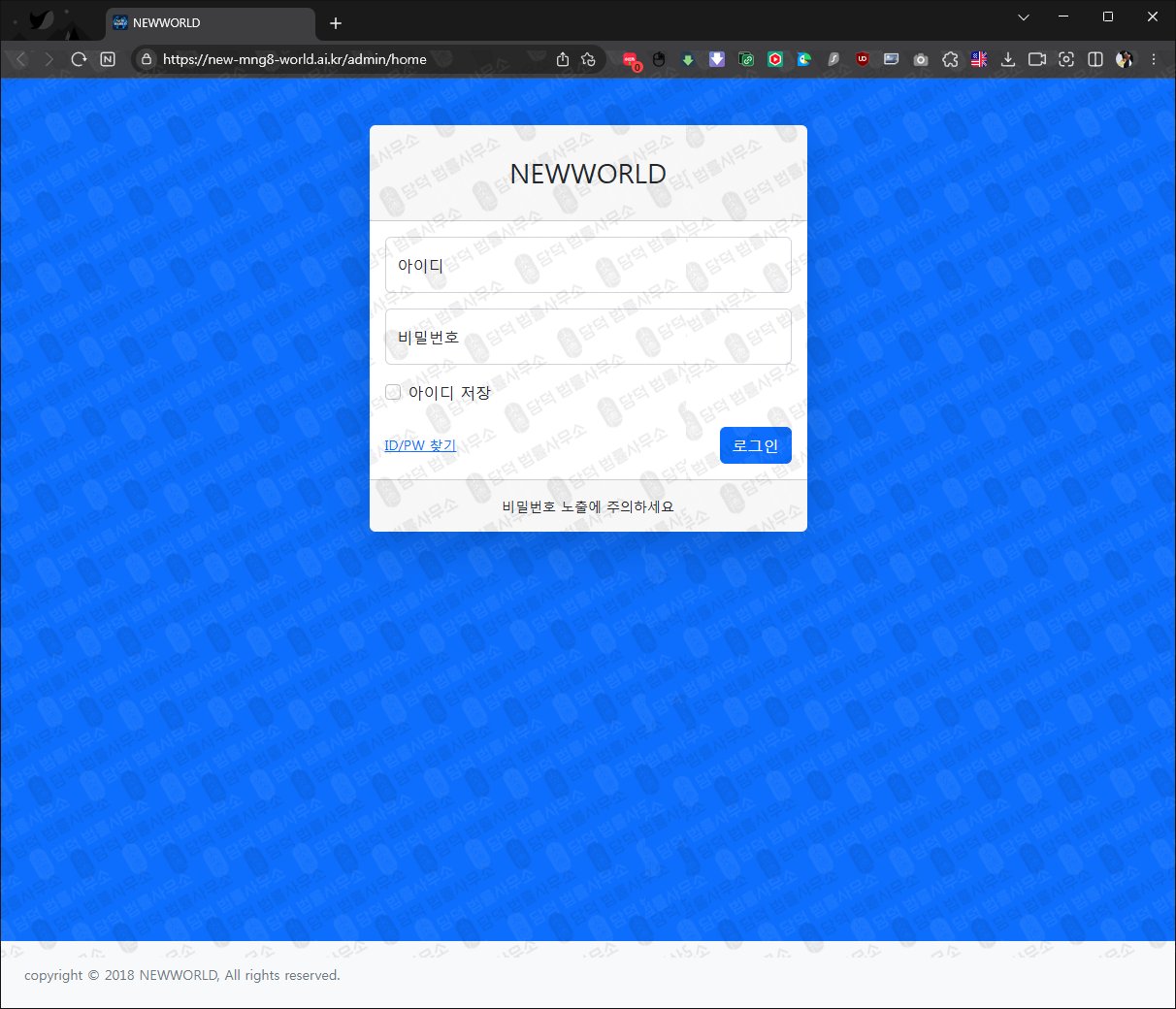Screen dimensions: 1176x1009
Task: Click the screen capture frame icon
Action: click(x=1066, y=59)
